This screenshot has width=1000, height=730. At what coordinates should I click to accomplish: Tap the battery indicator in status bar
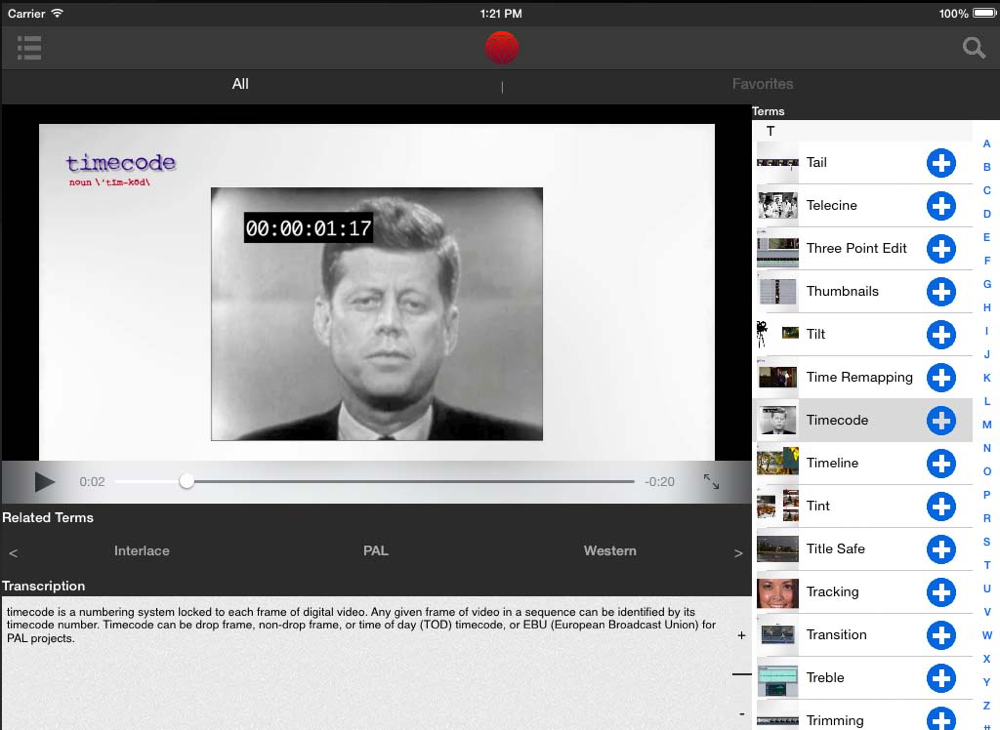pyautogui.click(x=985, y=13)
